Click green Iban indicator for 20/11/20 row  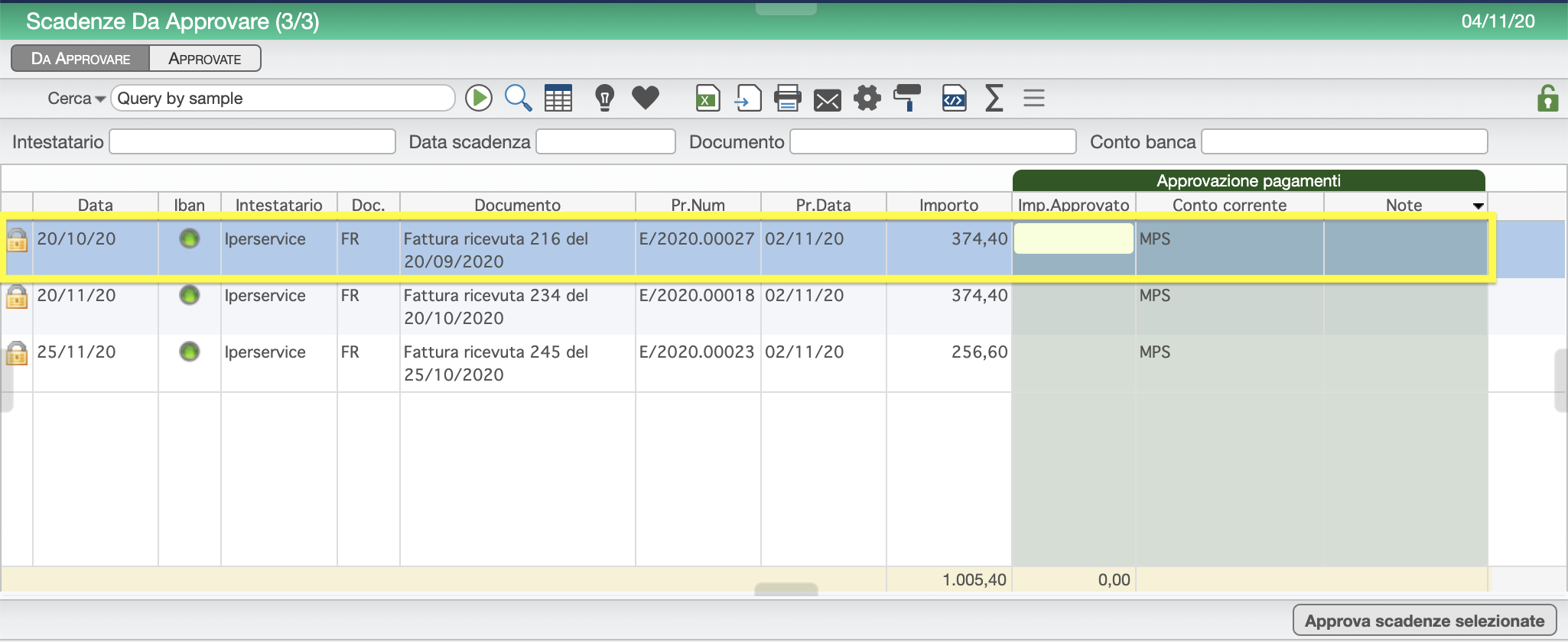point(189,295)
